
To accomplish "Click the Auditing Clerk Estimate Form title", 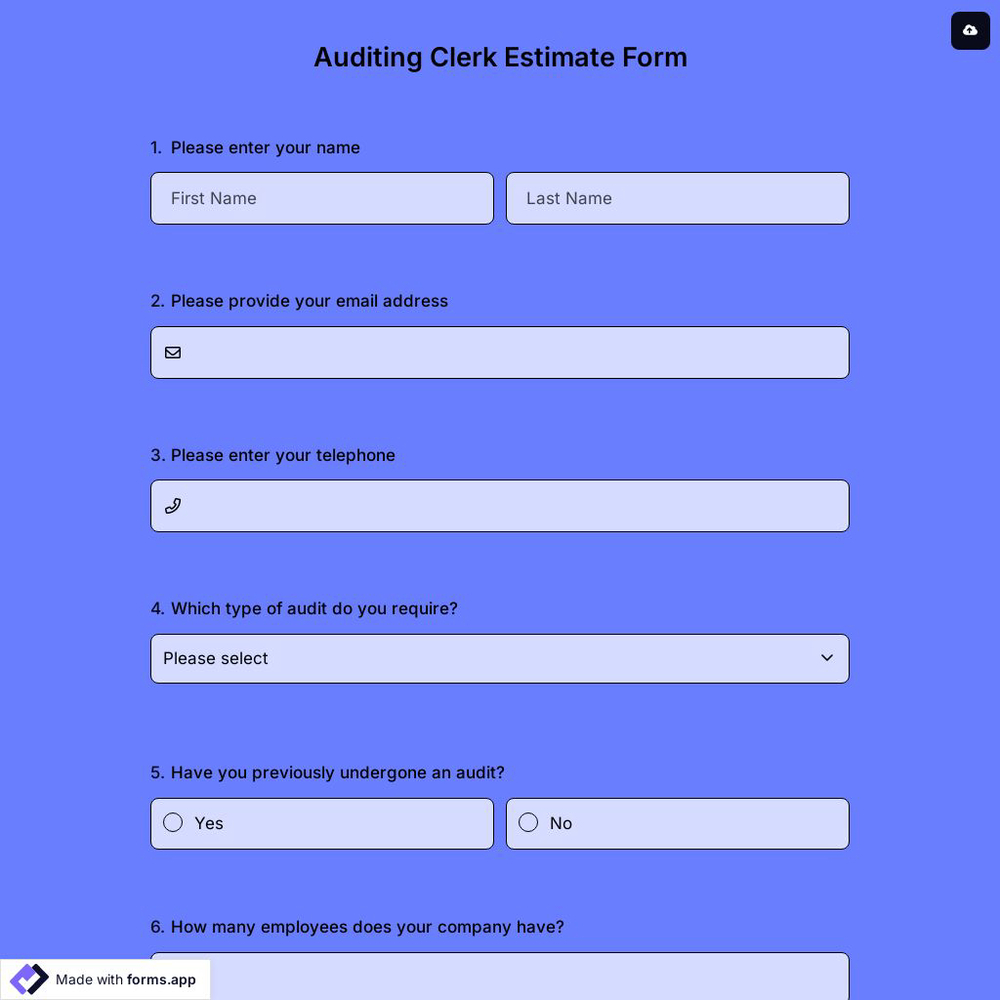I will coord(500,57).
